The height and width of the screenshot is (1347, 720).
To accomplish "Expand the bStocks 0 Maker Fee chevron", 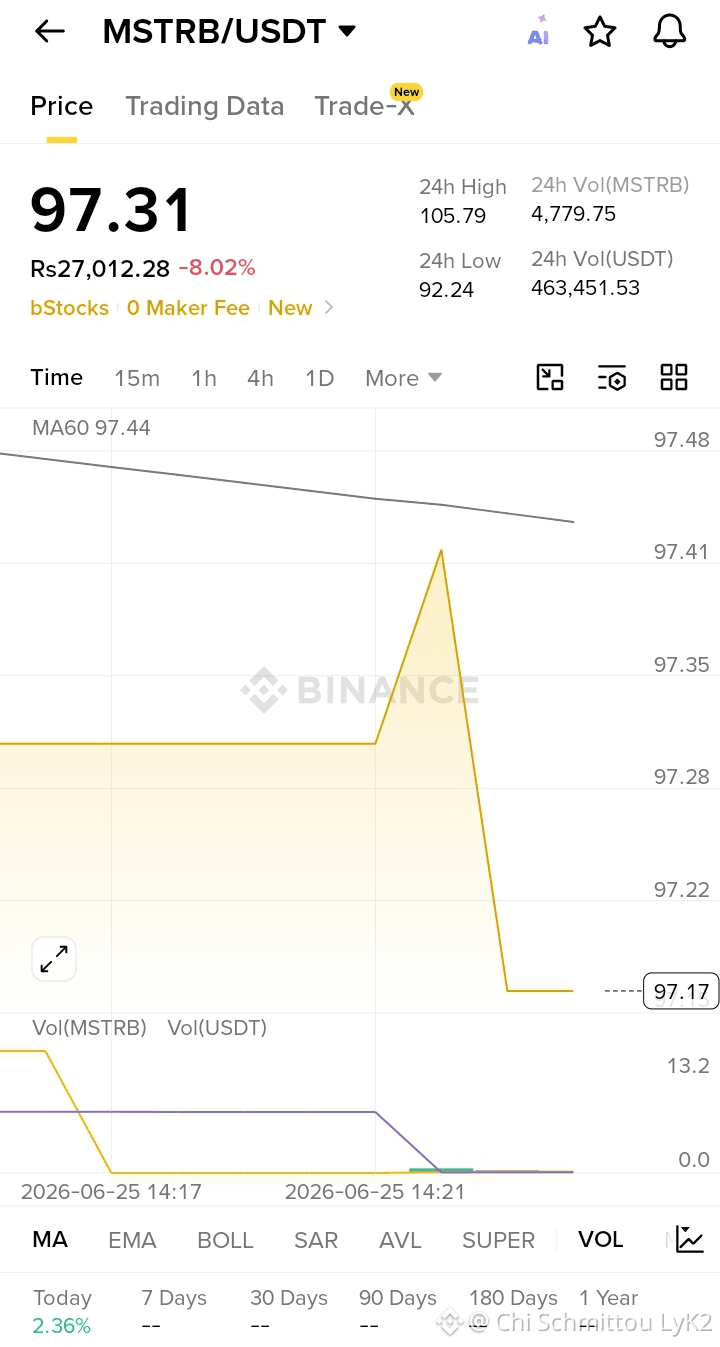I will point(329,308).
